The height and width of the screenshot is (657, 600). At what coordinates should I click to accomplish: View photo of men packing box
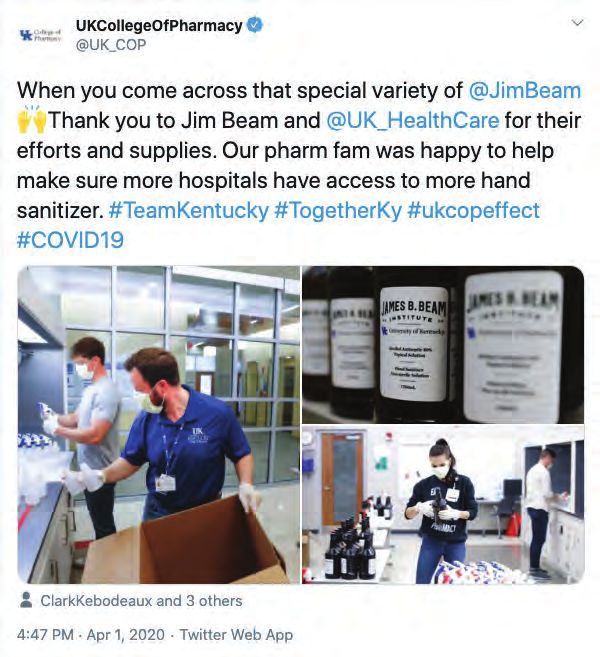coord(159,425)
